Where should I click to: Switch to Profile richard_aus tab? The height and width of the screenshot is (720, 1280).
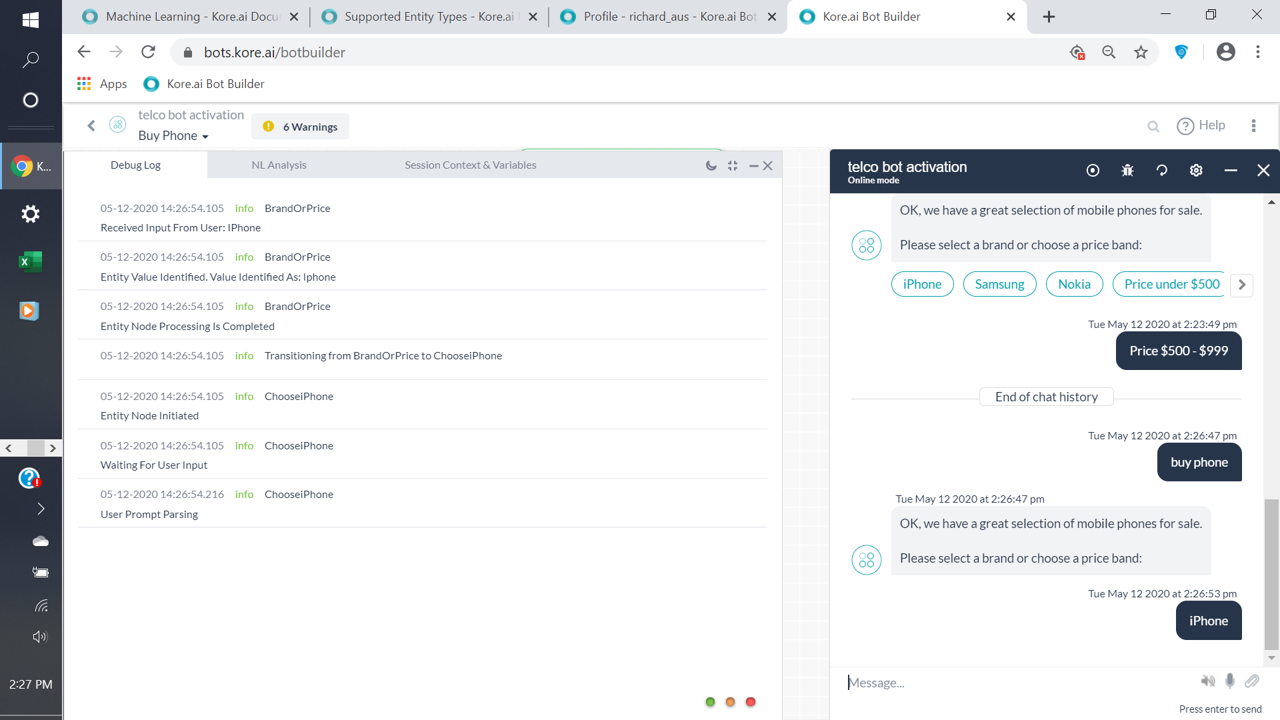667,17
